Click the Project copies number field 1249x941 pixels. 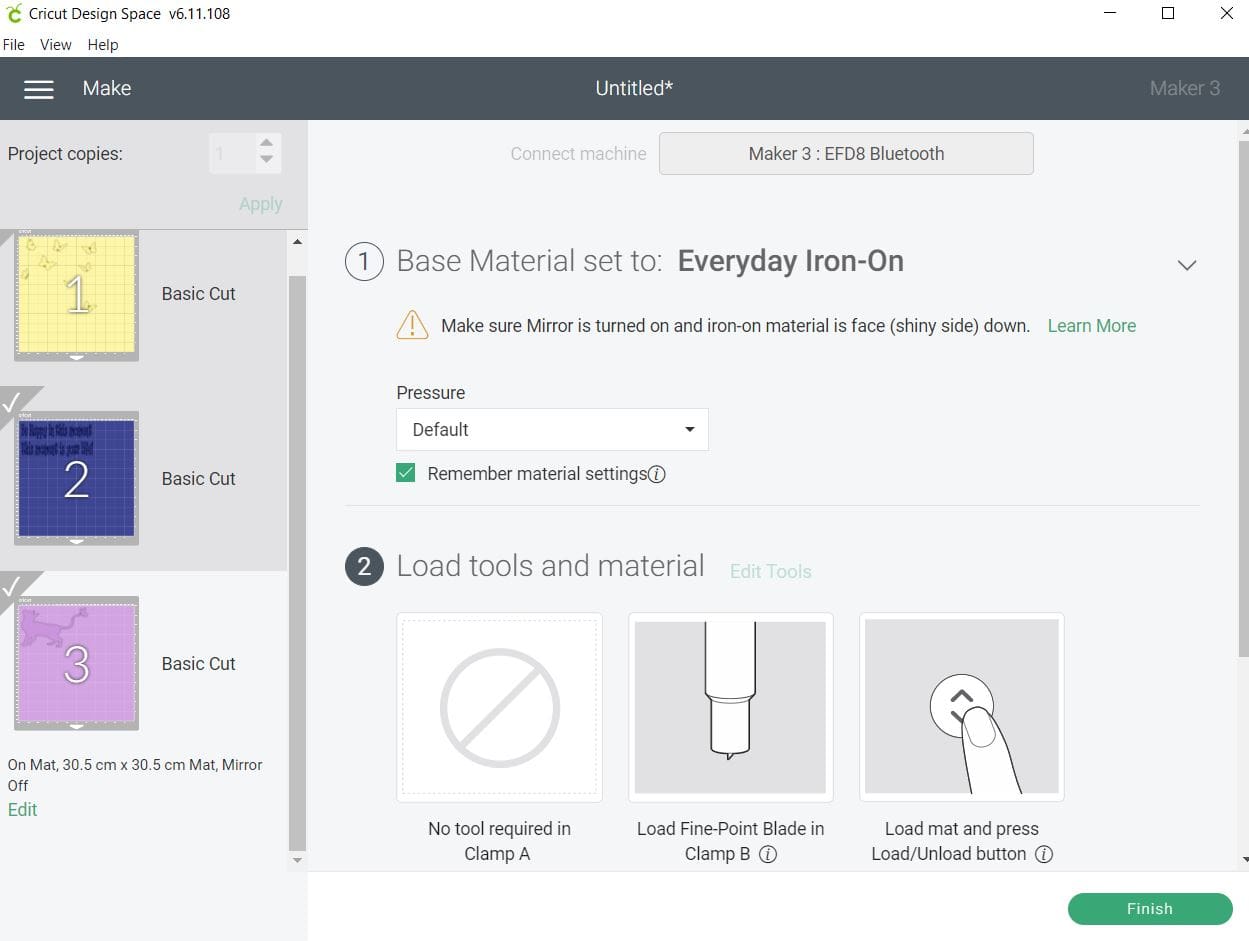coord(232,153)
